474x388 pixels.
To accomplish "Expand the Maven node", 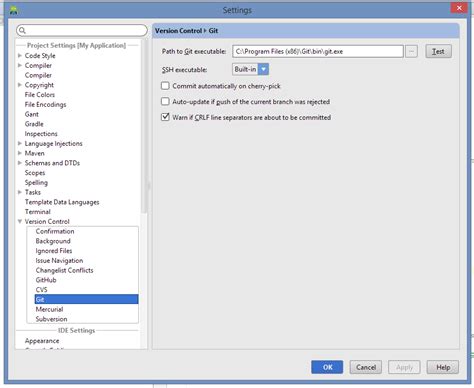I will point(20,153).
